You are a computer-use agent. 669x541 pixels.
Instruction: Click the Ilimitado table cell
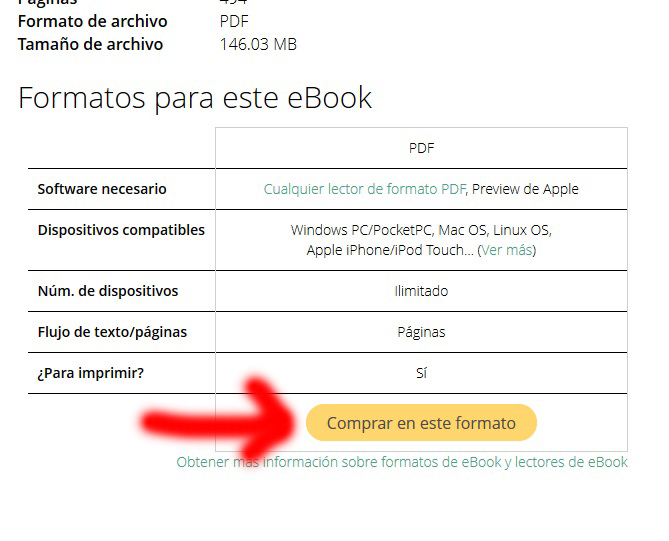(421, 291)
